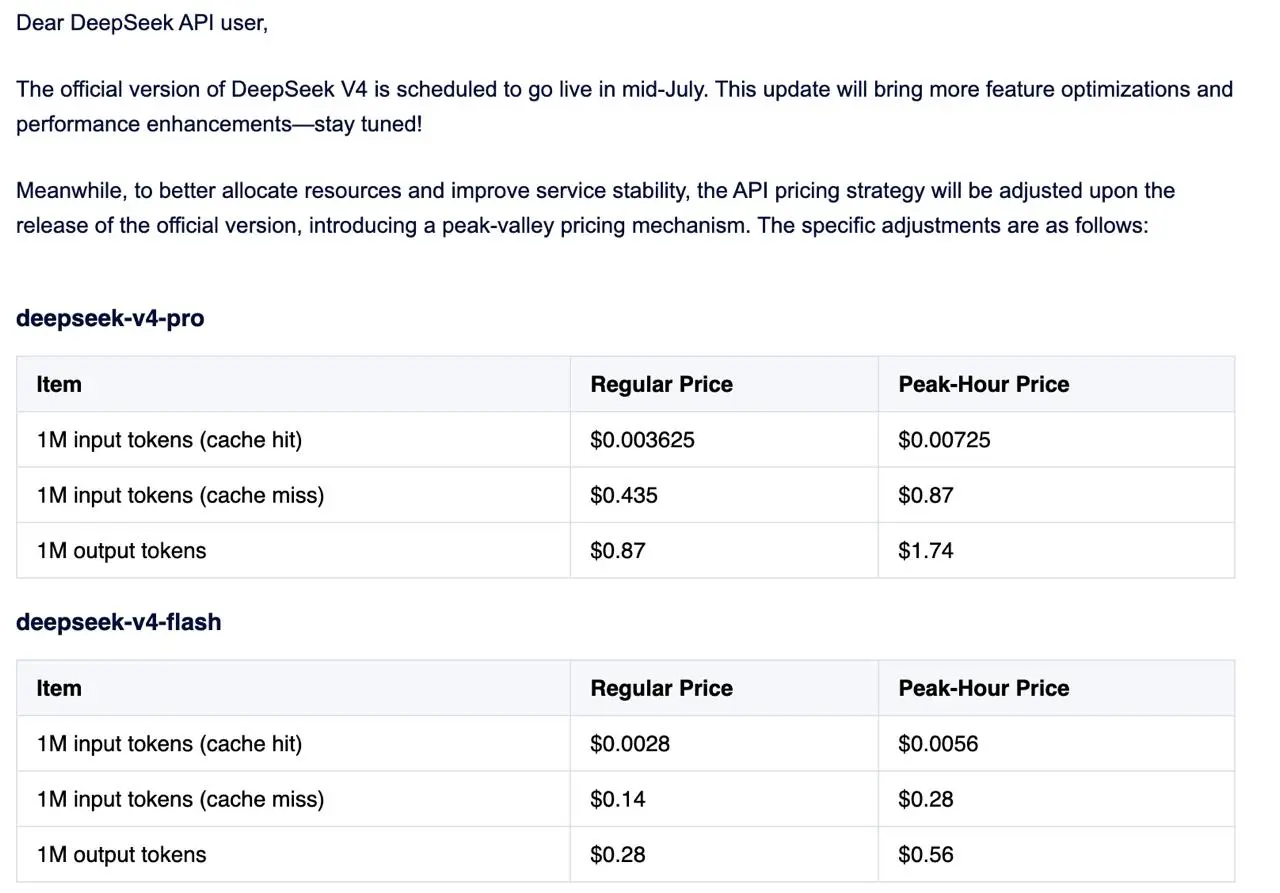Viewport: 1280px width, 893px height.
Task: Click the pro table Peak-Hour Price header
Action: 984,385
